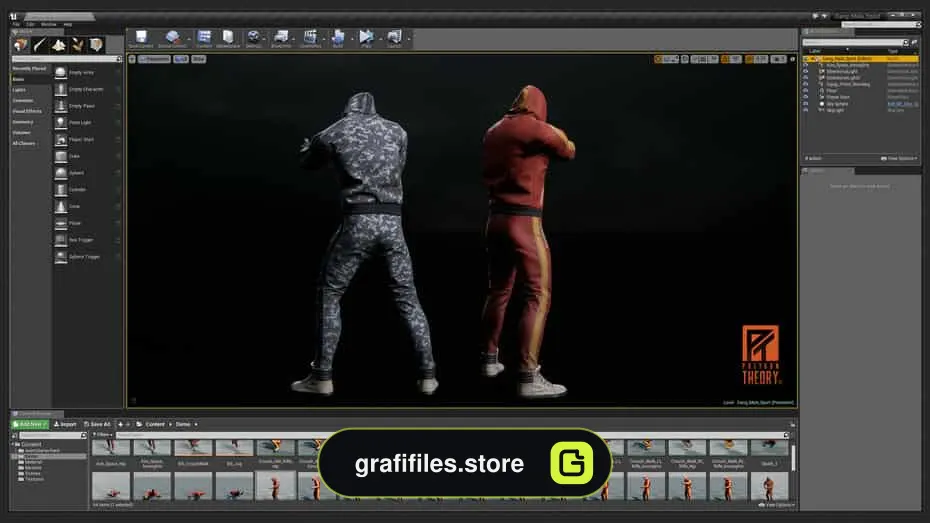Open the Edit menu
Screen dimensions: 930x523
30,24
